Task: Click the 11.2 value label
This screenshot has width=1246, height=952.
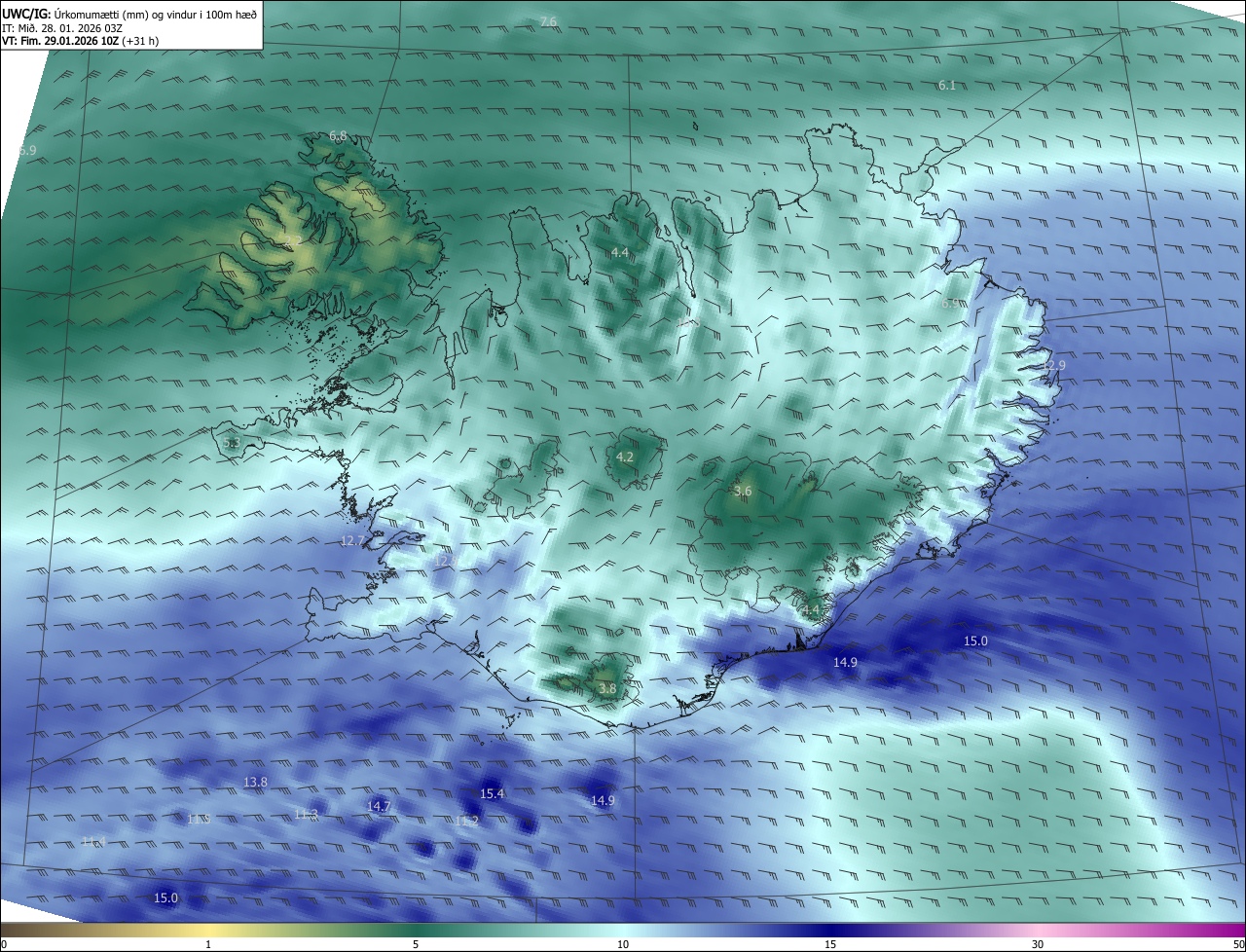Action: pyautogui.click(x=466, y=822)
